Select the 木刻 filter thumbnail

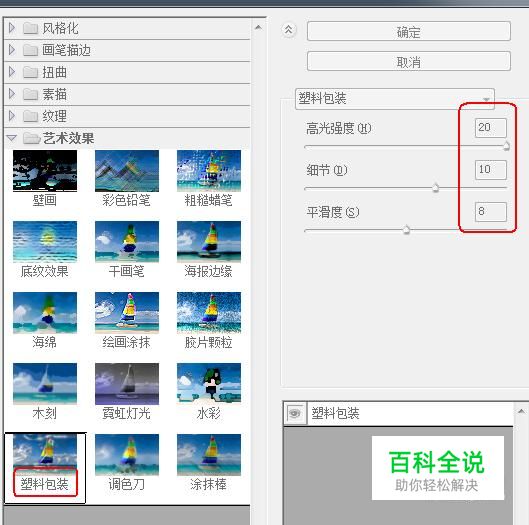pyautogui.click(x=45, y=384)
